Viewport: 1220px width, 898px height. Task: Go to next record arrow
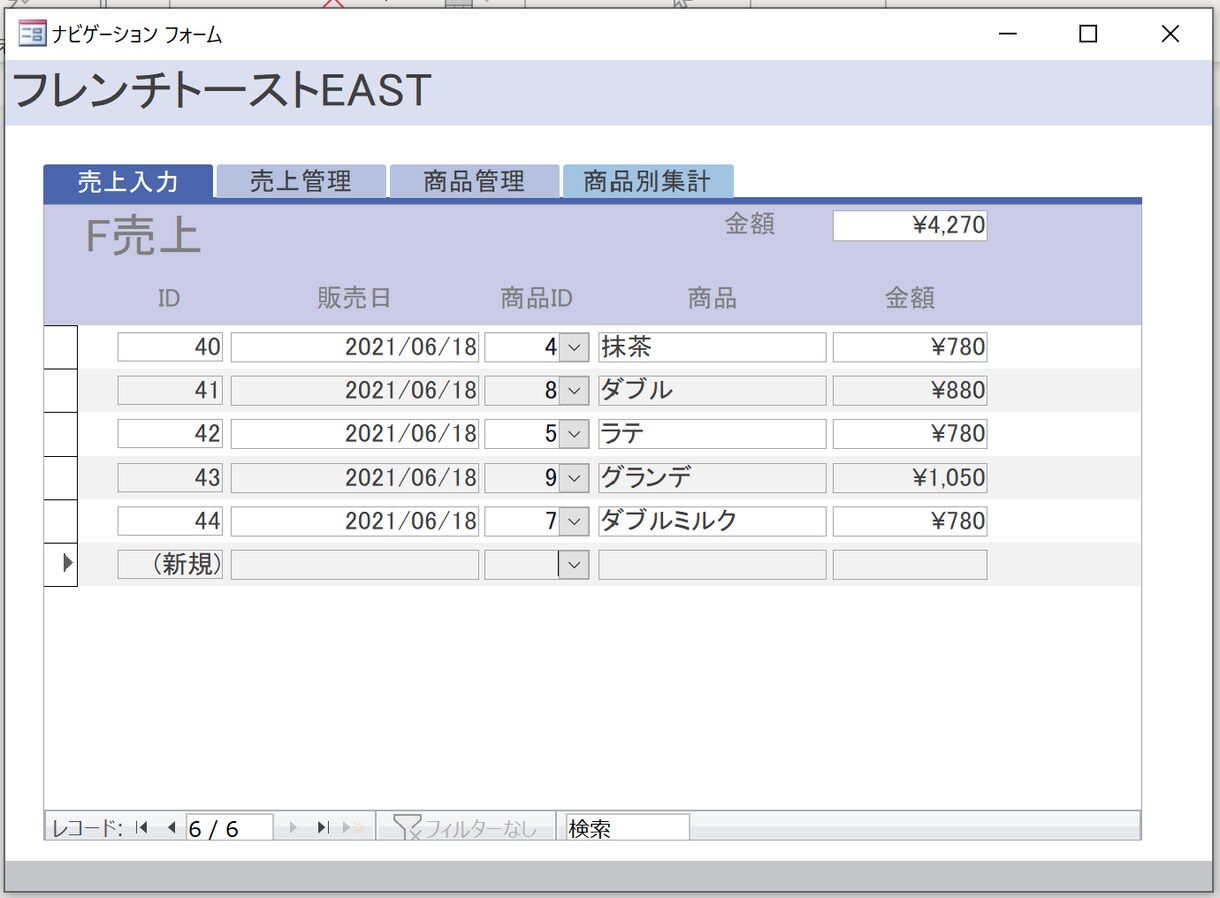[x=293, y=827]
